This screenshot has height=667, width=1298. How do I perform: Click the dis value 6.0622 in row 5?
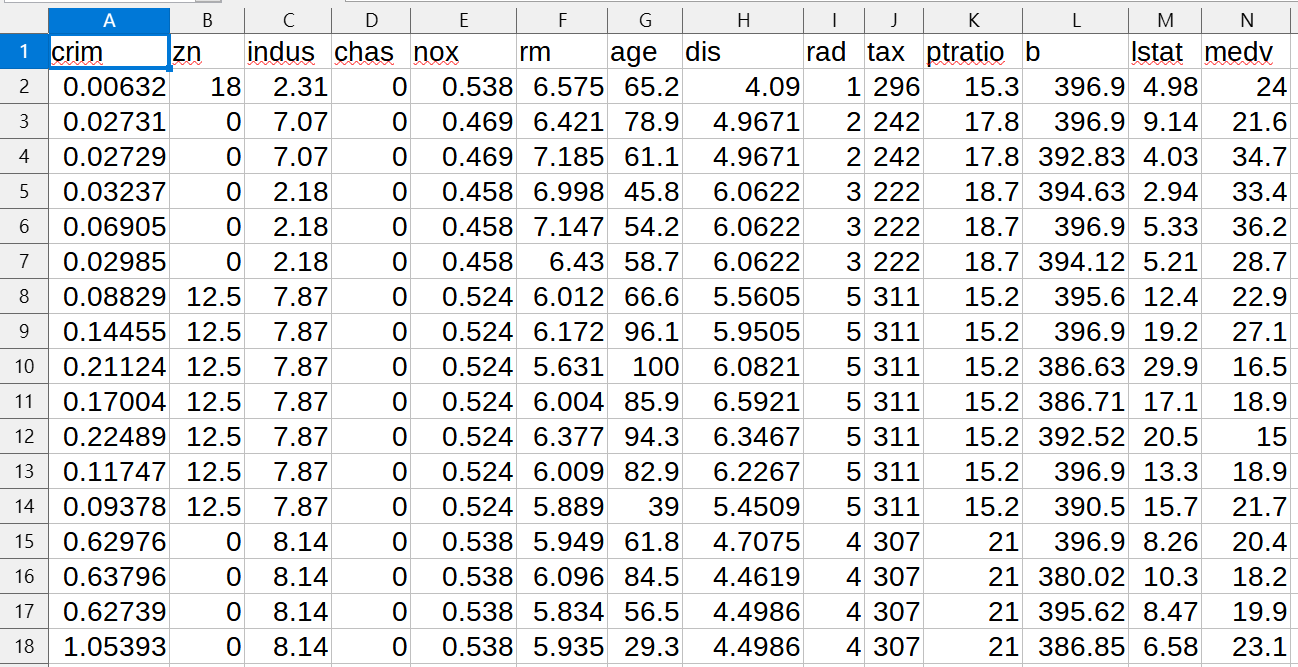click(742, 190)
